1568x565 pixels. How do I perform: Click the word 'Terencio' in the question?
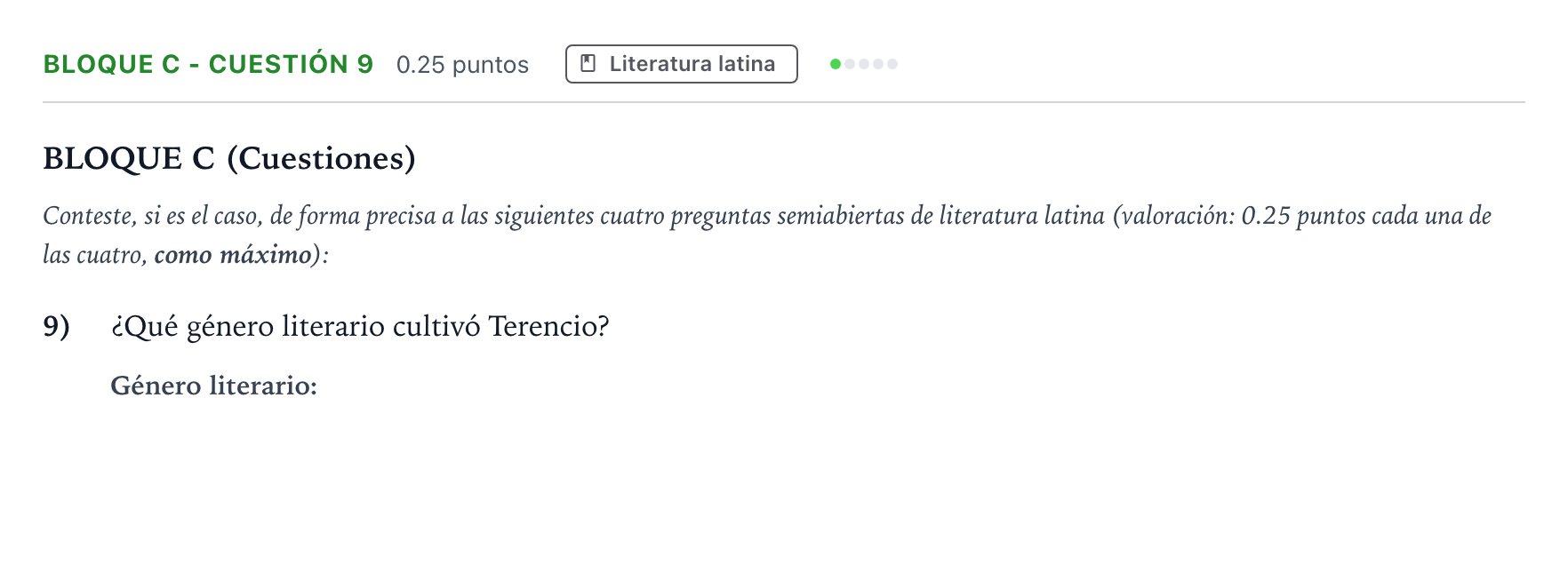[x=543, y=326]
